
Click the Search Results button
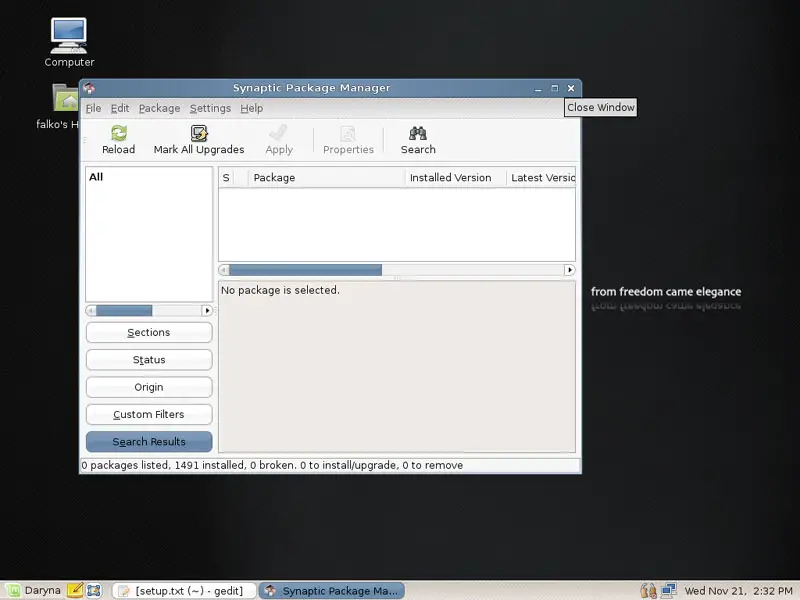pos(149,442)
